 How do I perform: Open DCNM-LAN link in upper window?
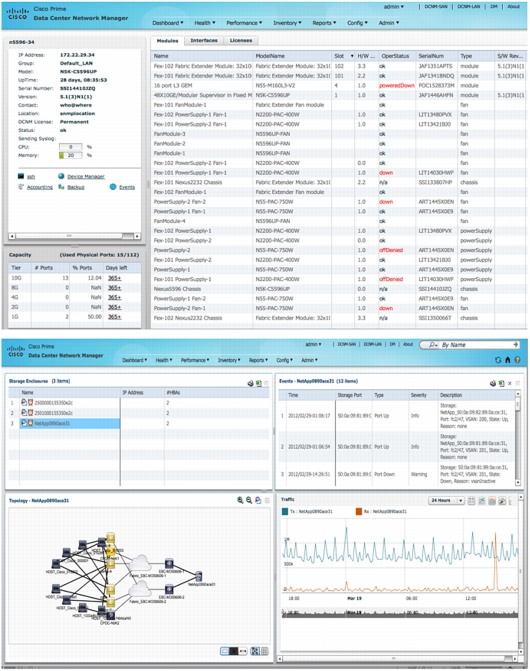point(469,7)
